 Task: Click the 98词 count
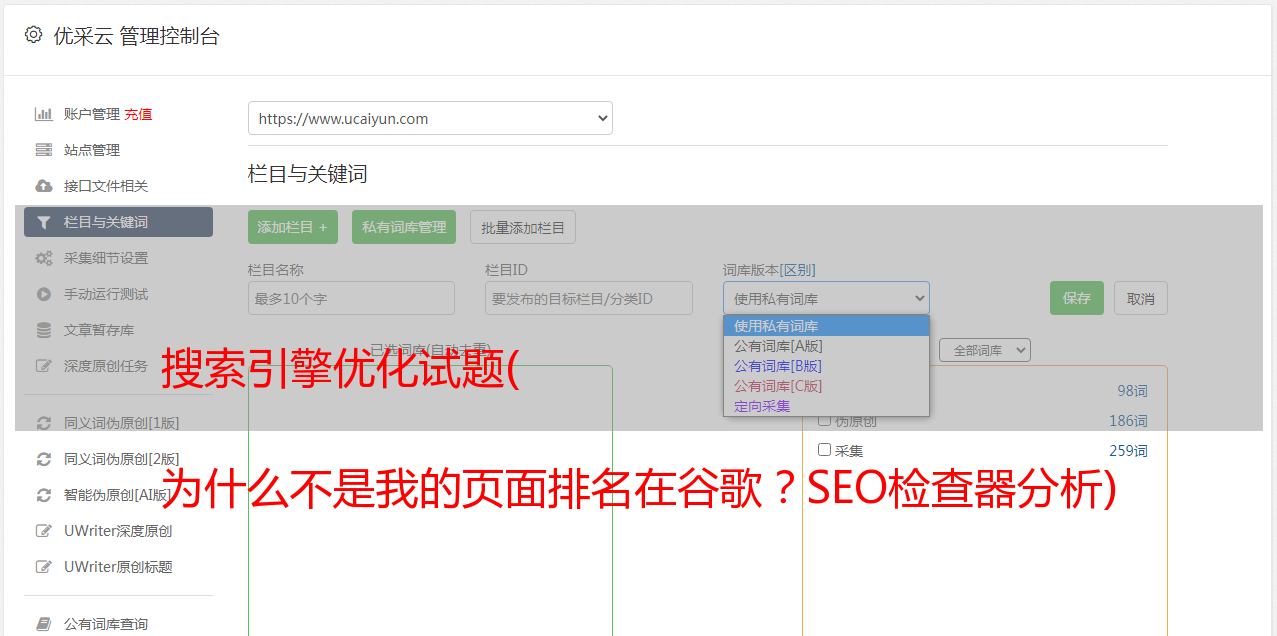1132,391
